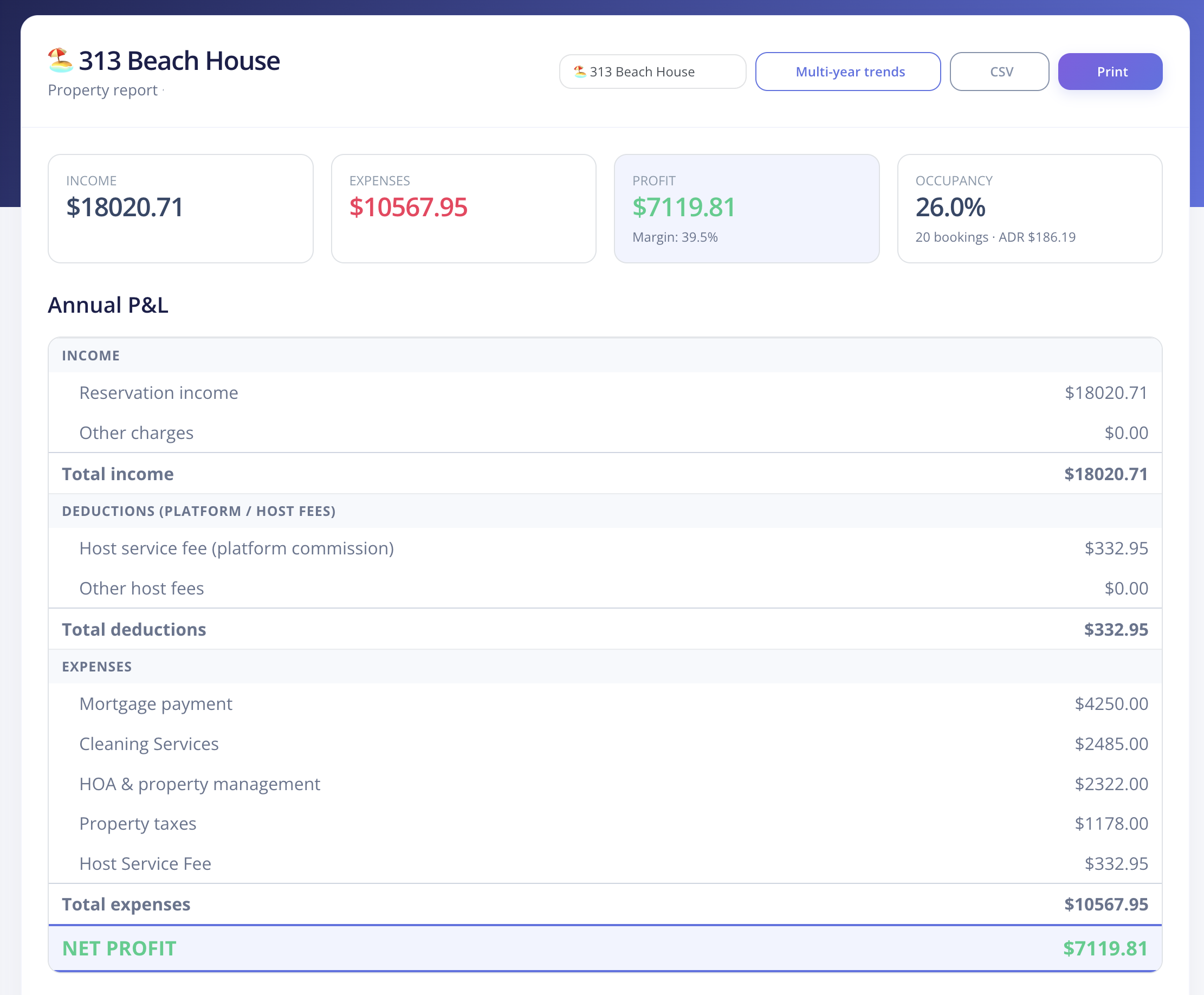The width and height of the screenshot is (1204, 995).
Task: Click the Other host fees $0.00 amount
Action: click(1126, 589)
